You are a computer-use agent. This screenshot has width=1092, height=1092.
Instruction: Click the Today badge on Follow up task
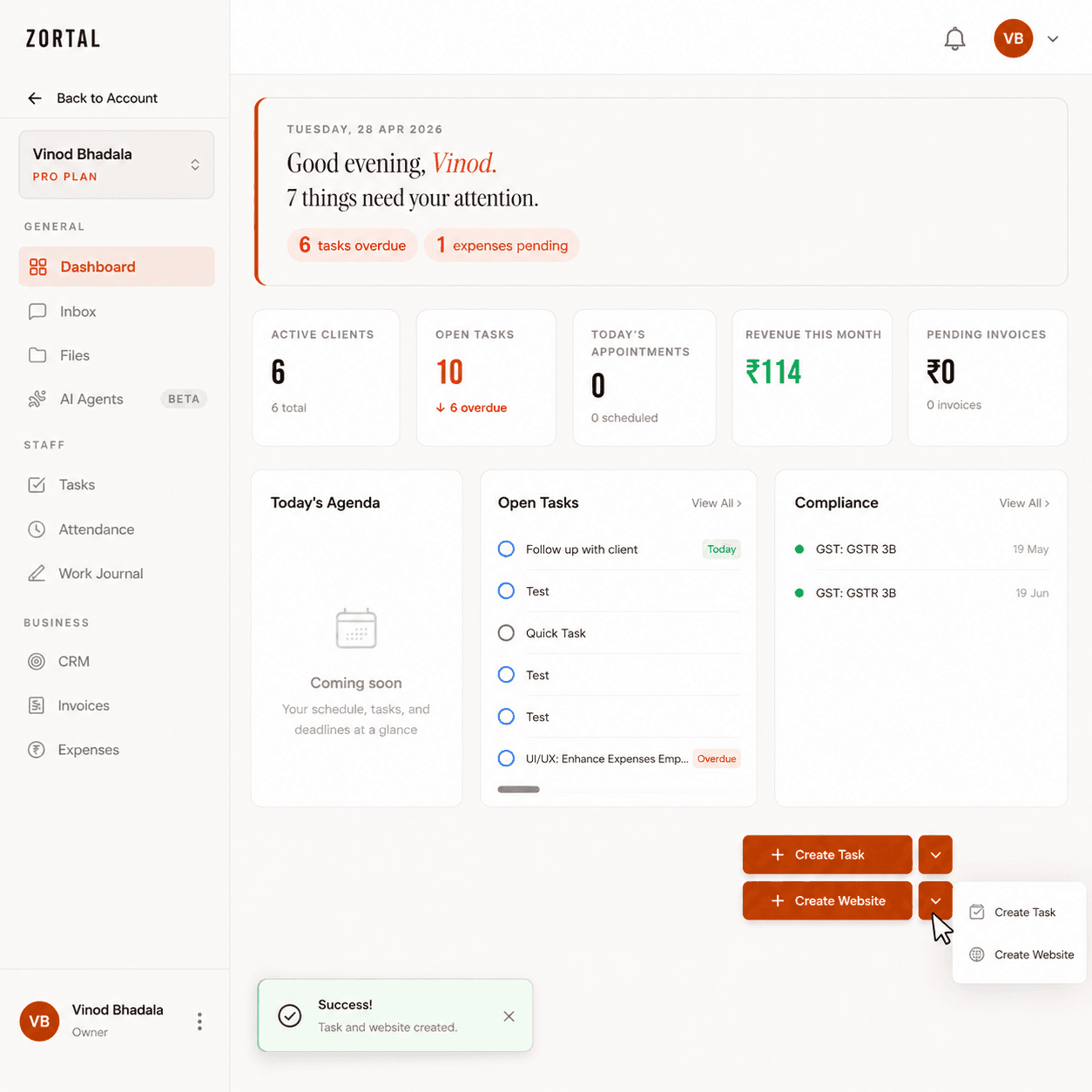pos(721,549)
